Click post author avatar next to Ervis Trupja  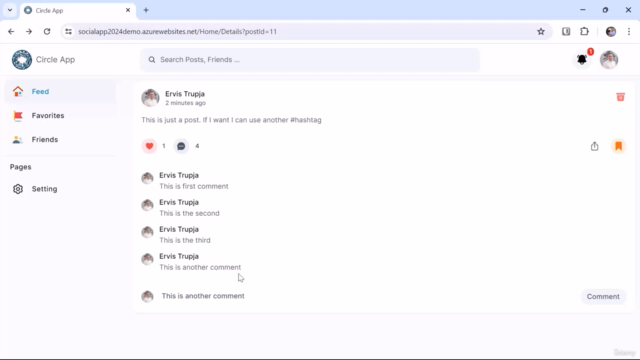pos(150,98)
